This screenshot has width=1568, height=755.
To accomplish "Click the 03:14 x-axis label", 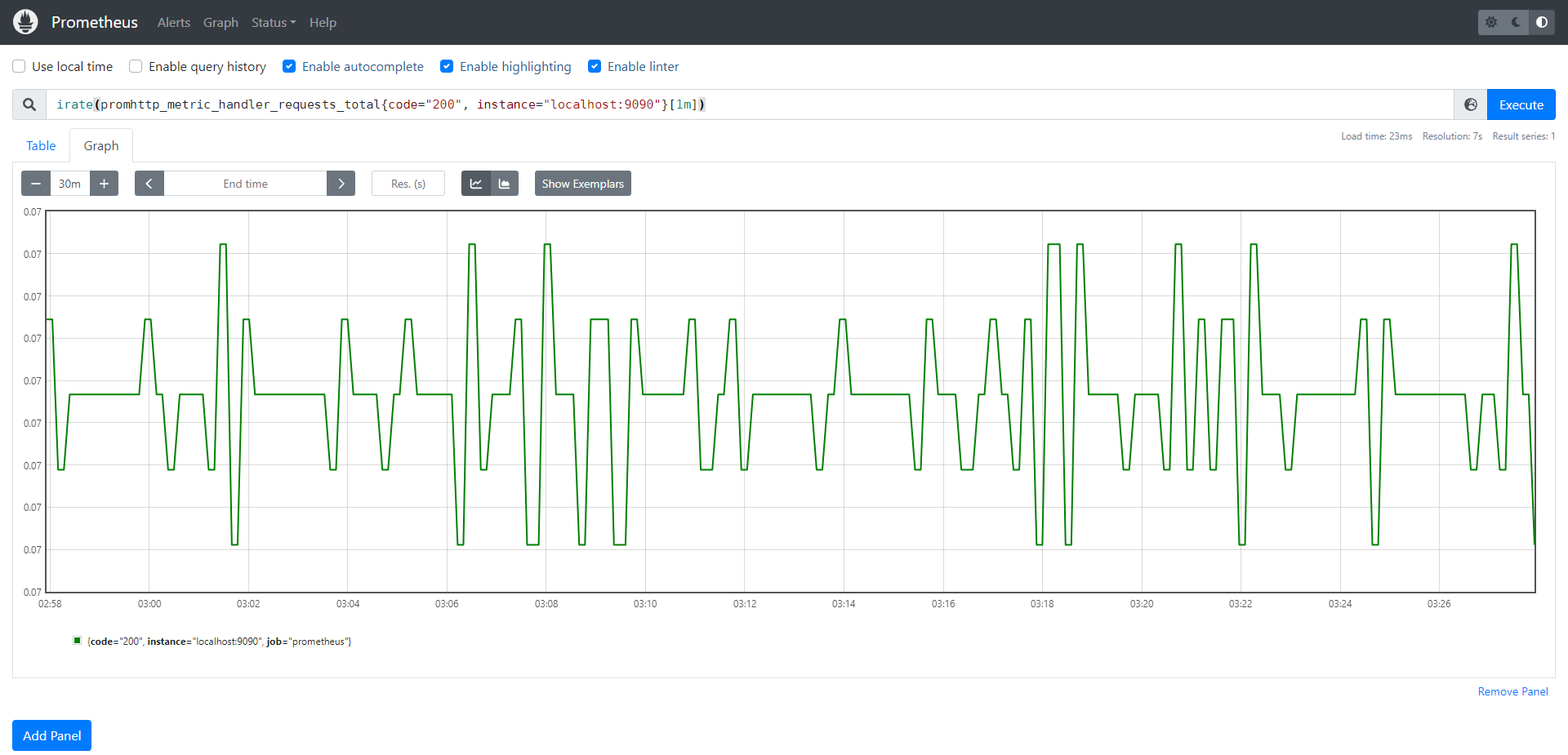I will tap(844, 604).
